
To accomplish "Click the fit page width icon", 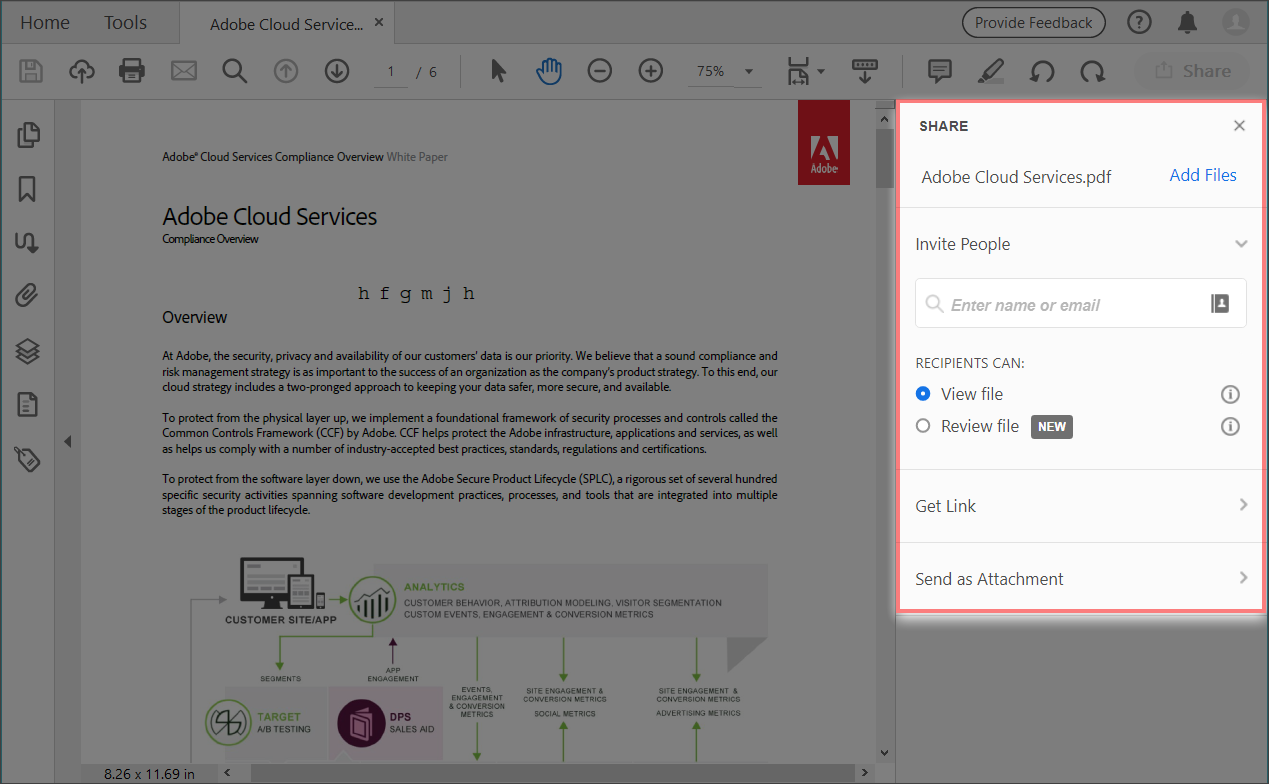I will click(798, 71).
